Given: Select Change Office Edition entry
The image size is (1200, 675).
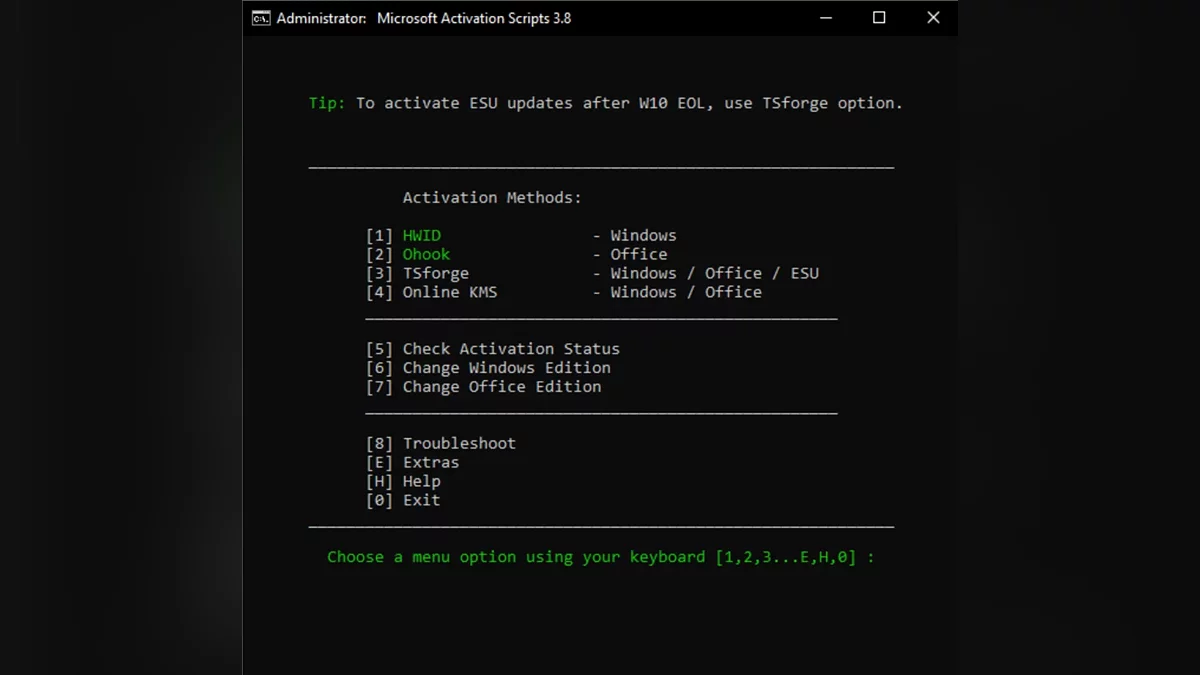Looking at the screenshot, I should point(501,387).
